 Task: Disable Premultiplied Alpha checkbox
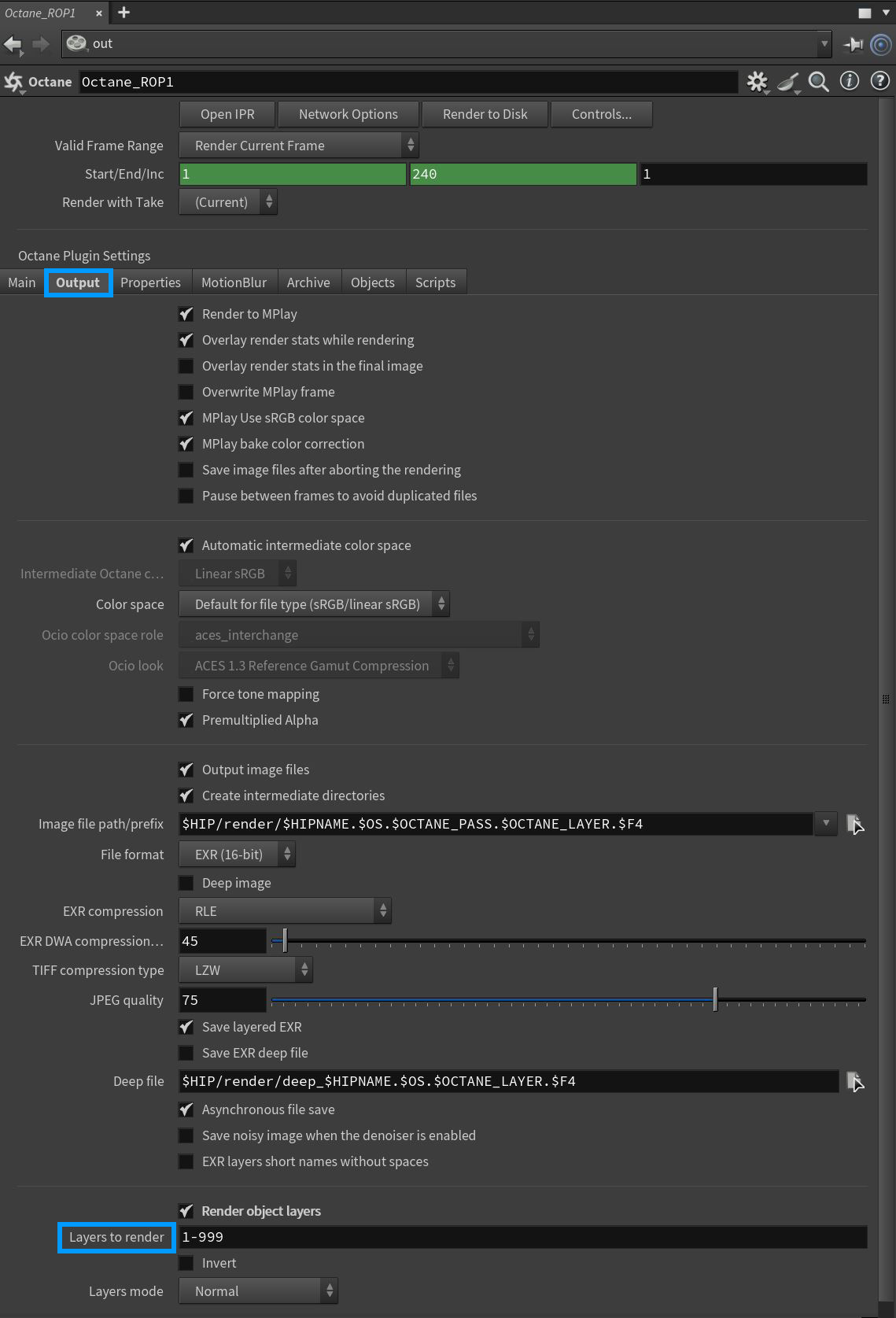186,720
